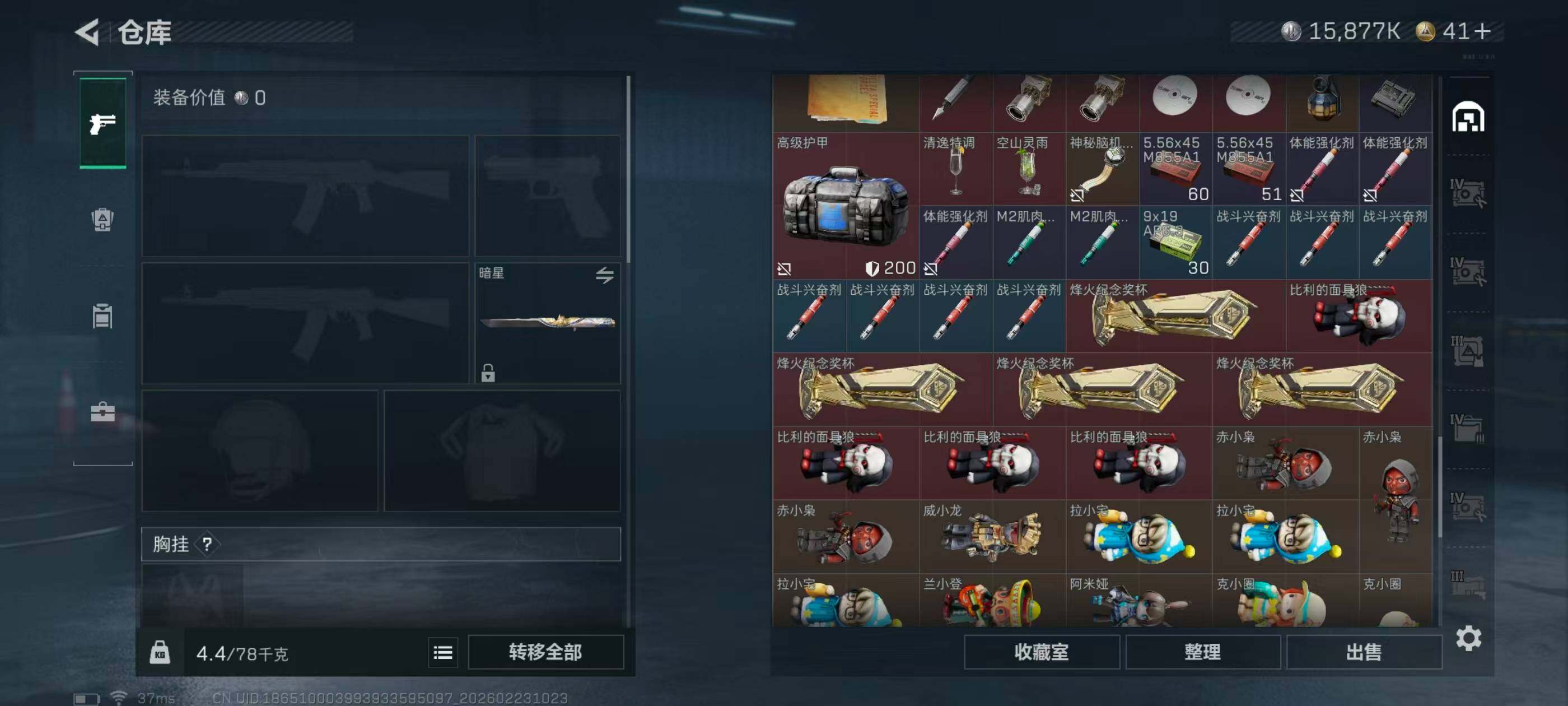Select the 高级护甲 duffel bag item
The width and height of the screenshot is (1568, 706).
tap(846, 205)
